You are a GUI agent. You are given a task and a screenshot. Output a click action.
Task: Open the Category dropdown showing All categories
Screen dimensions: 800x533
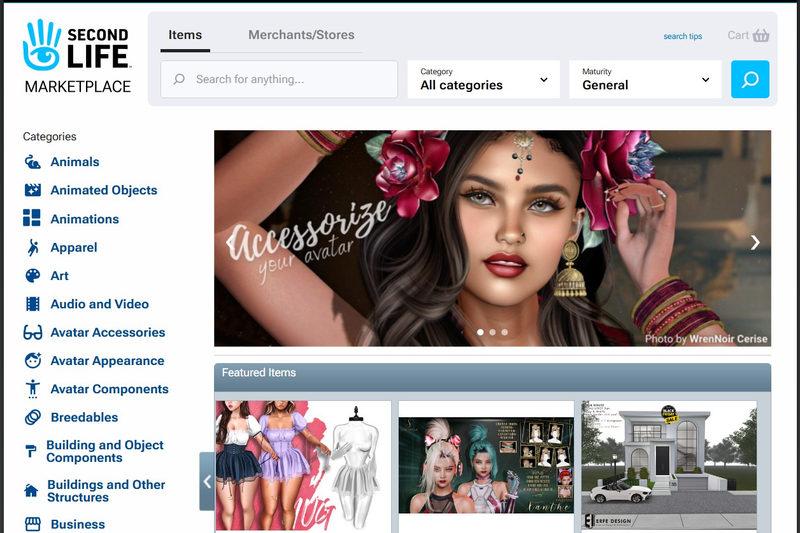click(484, 79)
